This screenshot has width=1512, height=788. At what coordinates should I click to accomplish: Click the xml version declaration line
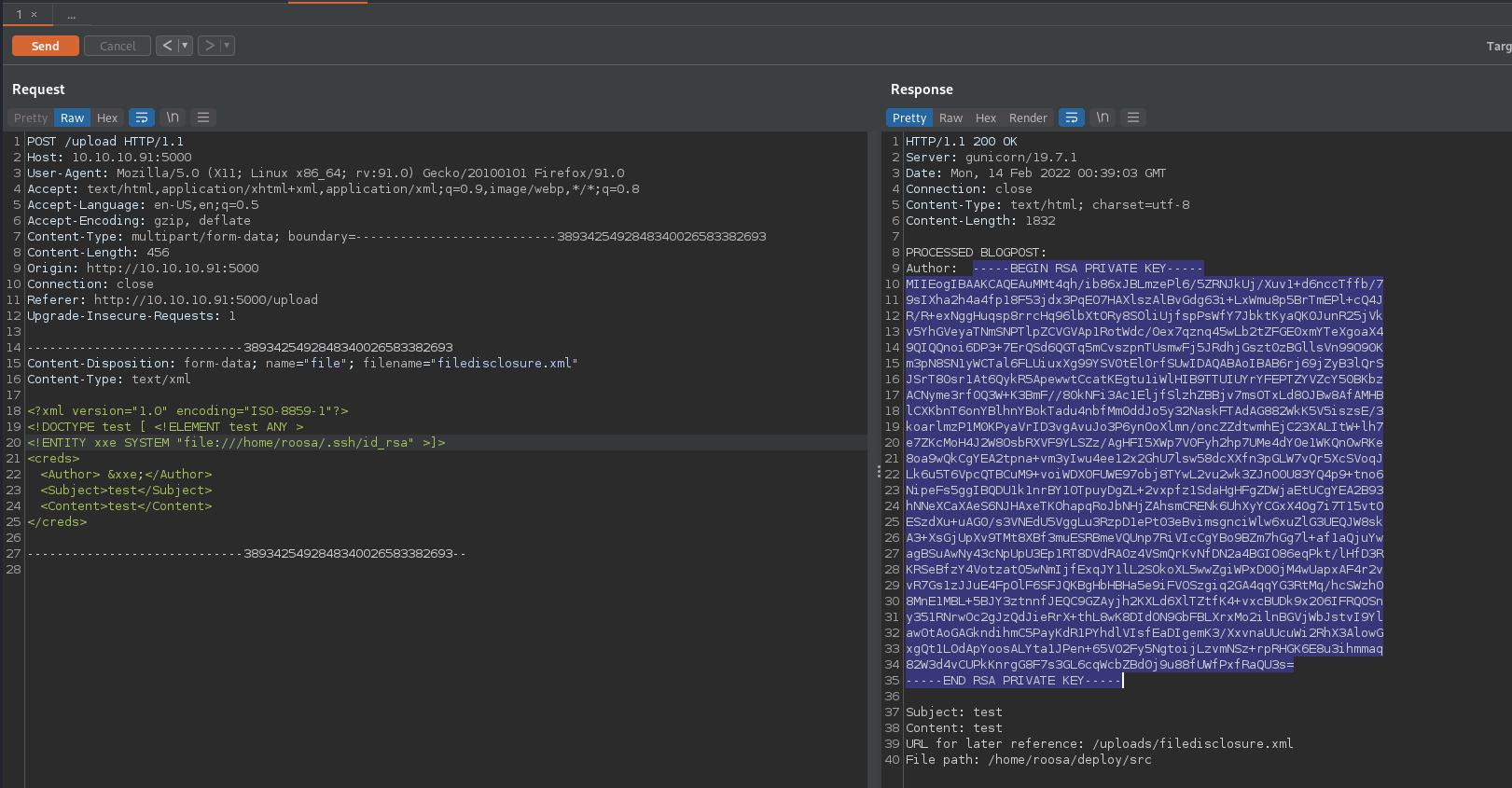[187, 411]
